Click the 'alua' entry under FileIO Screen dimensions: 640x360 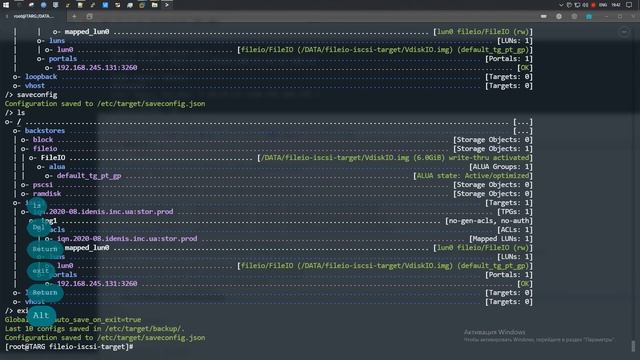(57, 167)
